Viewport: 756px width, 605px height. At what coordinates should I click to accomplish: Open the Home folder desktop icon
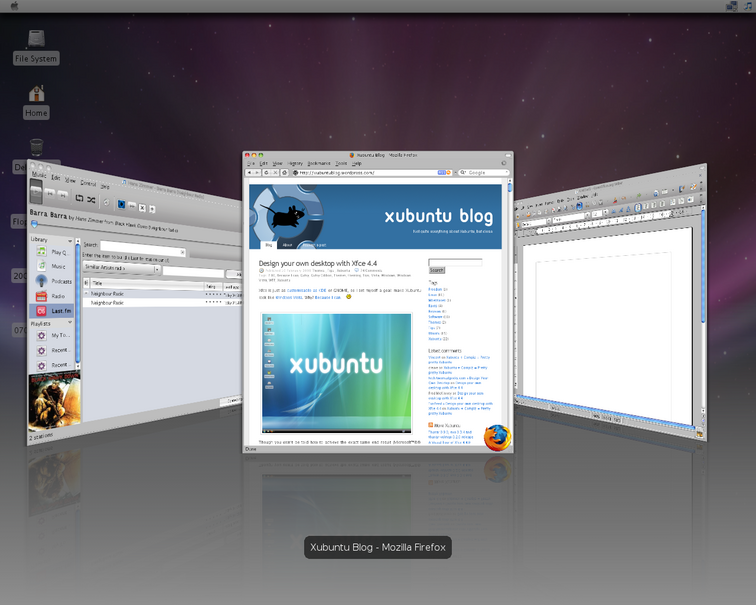36,101
